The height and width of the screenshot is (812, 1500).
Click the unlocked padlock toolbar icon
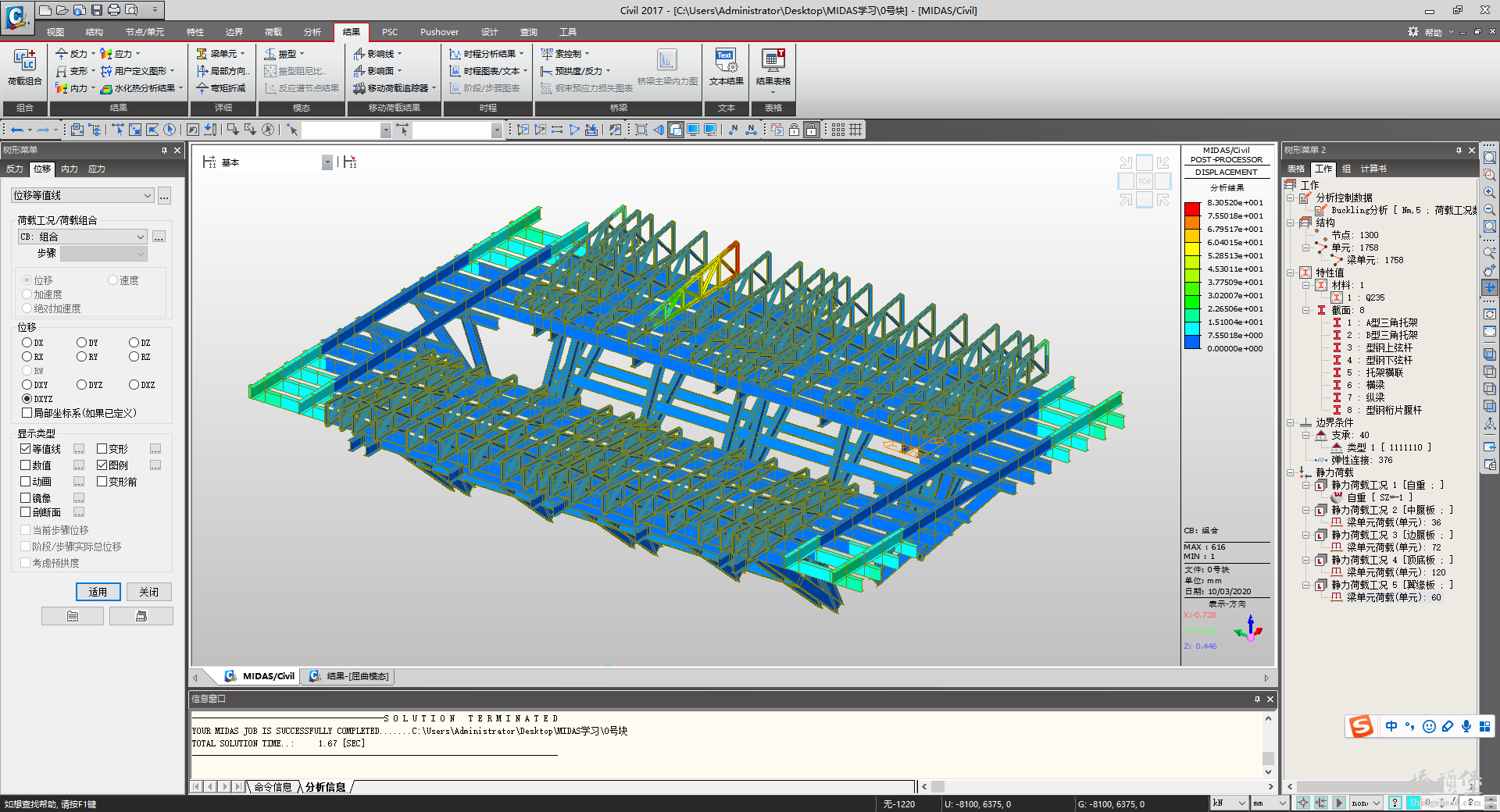point(795,130)
